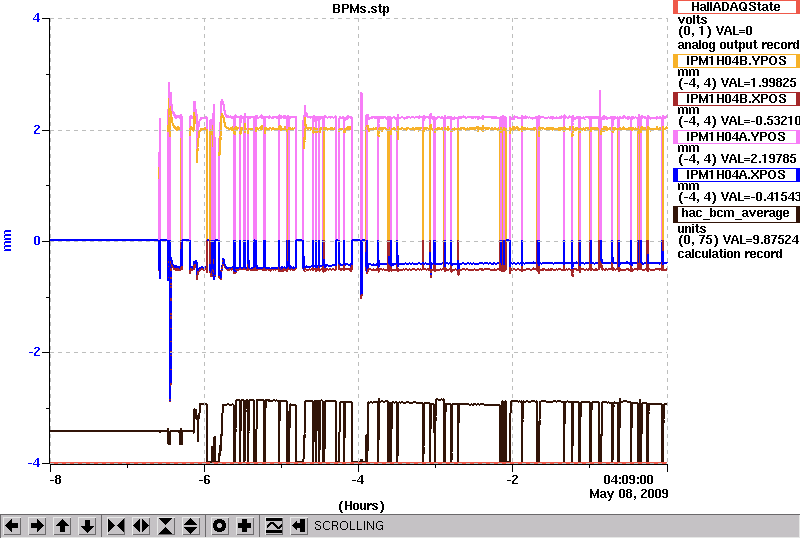
Task: Click the VAL=-0.41543 readout
Action: [x=758, y=197]
